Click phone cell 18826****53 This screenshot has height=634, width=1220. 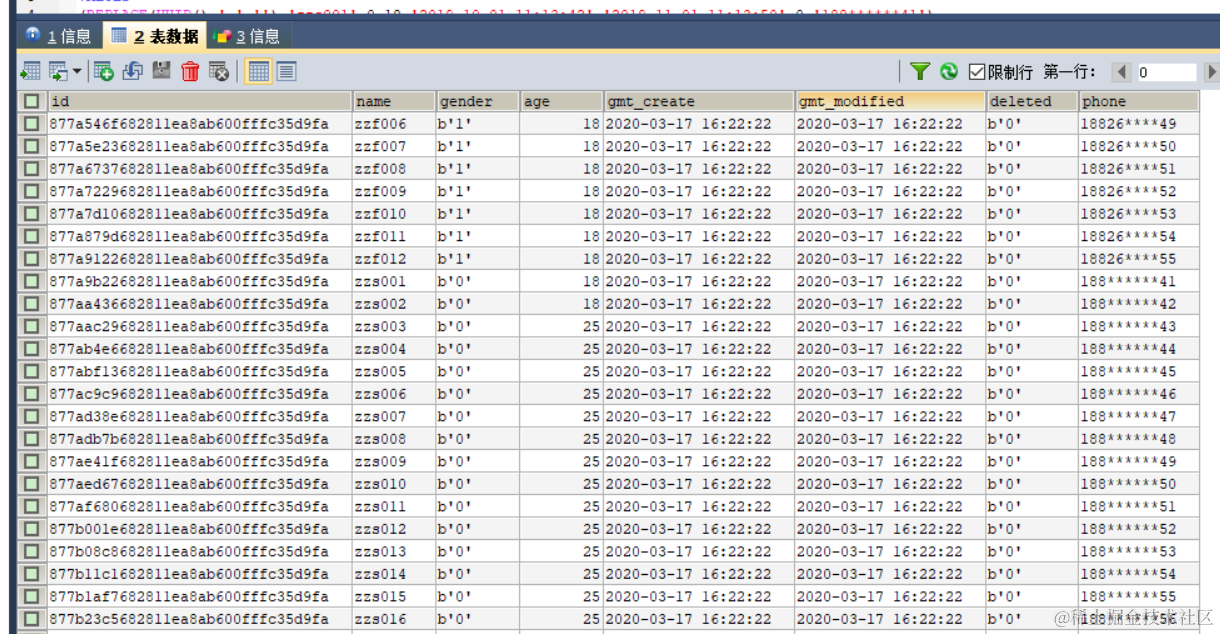(x=1138, y=214)
